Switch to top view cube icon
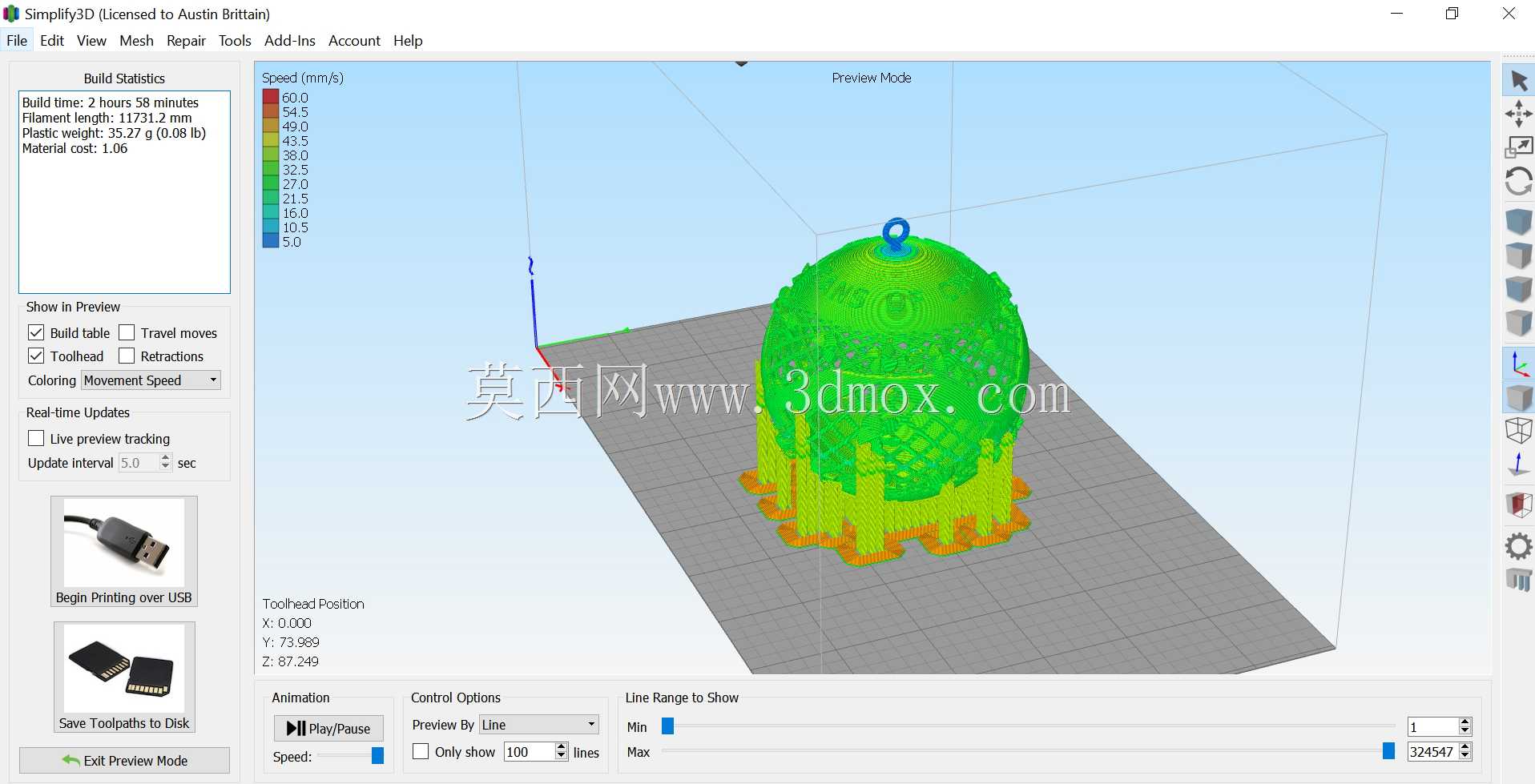Image resolution: width=1535 pixels, height=784 pixels. (x=1518, y=255)
